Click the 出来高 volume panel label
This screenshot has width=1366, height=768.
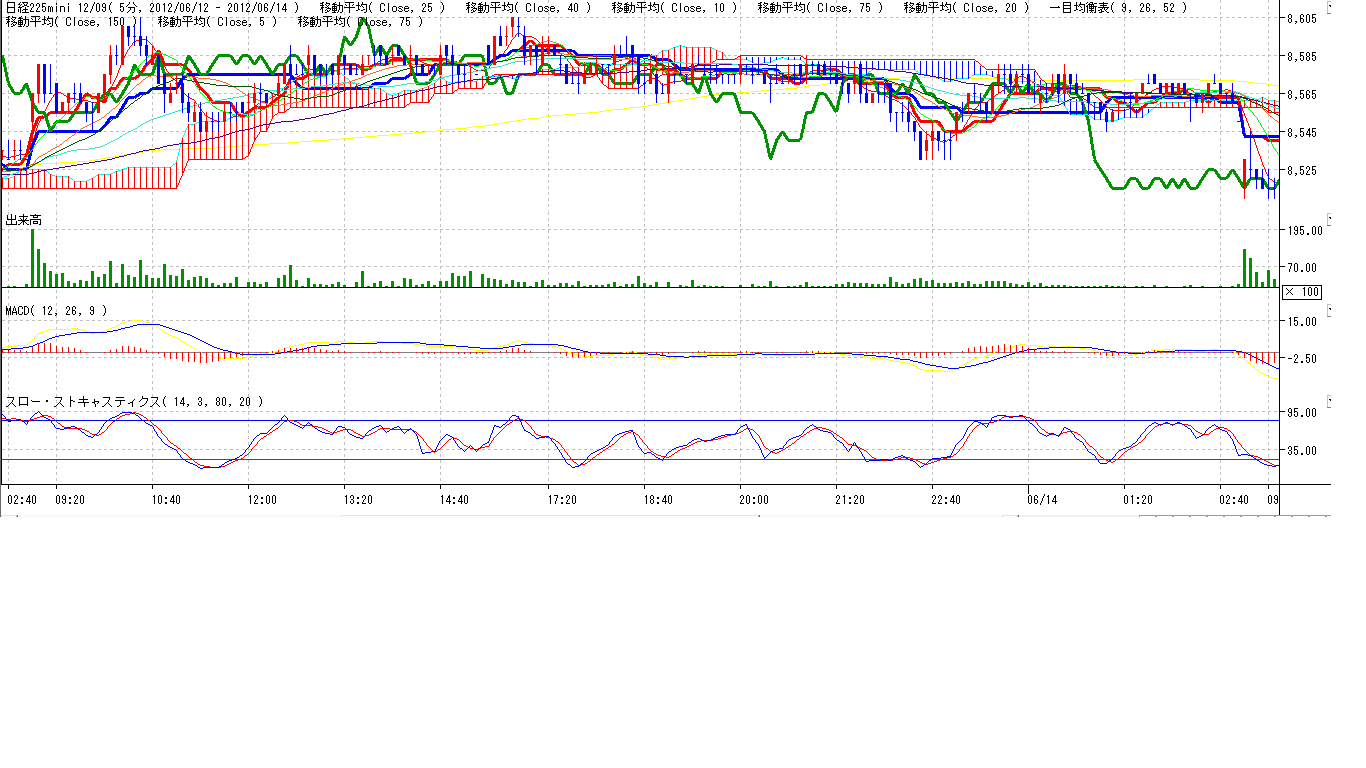(x=24, y=219)
